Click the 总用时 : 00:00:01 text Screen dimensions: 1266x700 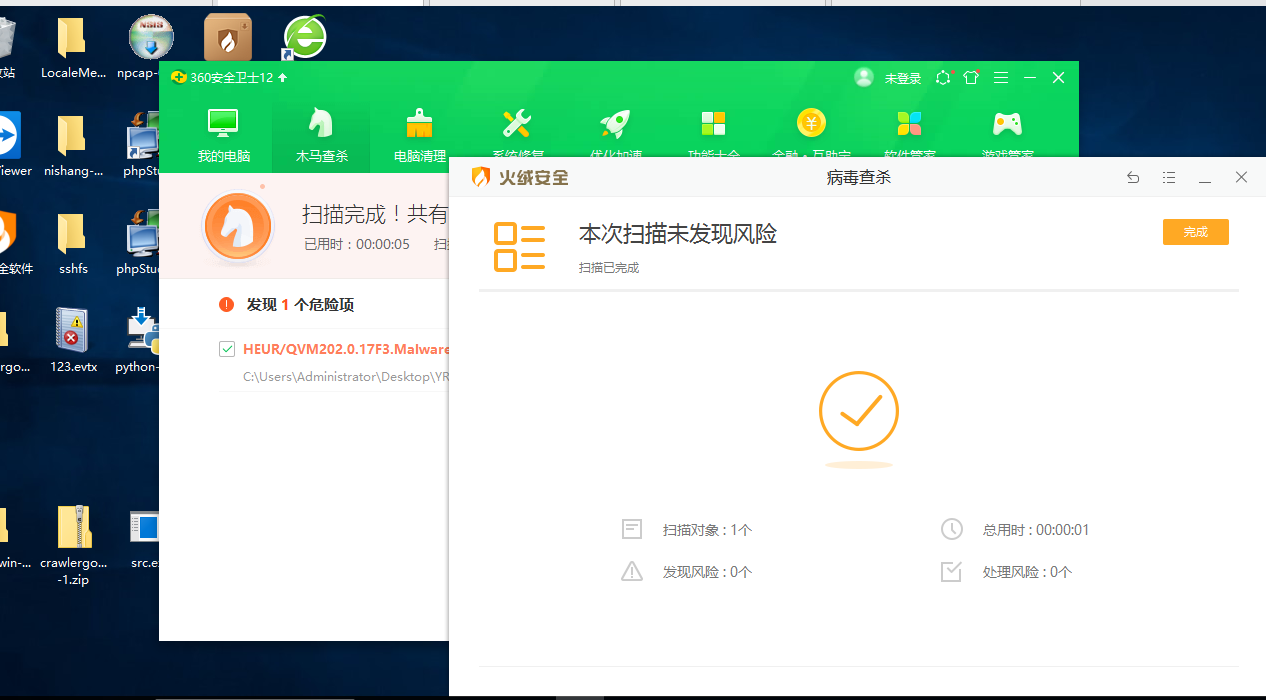point(1036,530)
